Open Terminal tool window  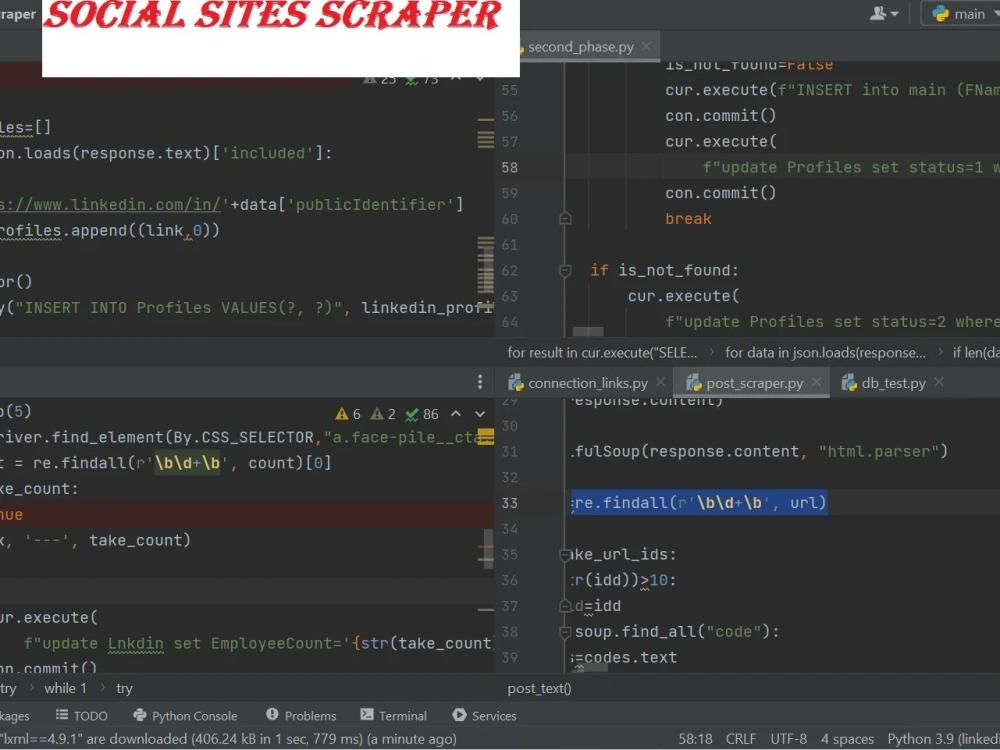[x=393, y=716]
